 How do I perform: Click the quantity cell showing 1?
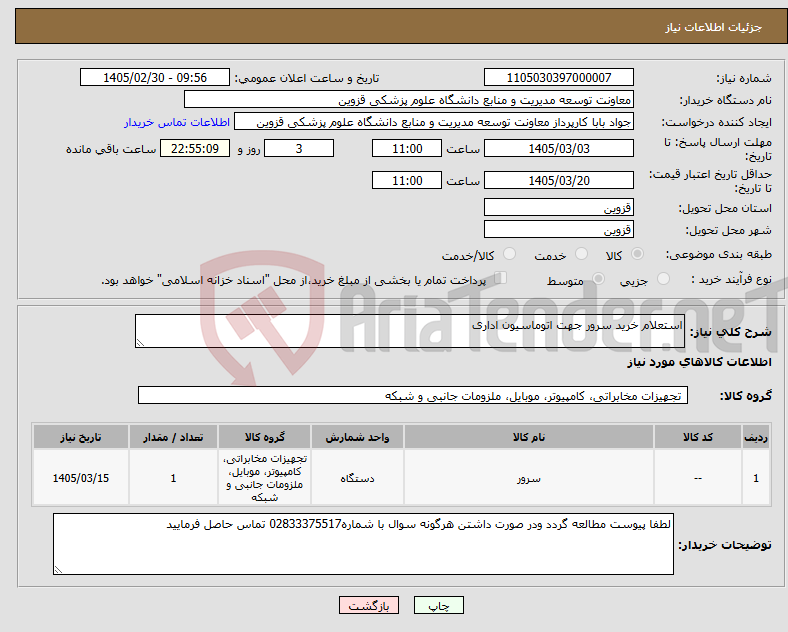173,478
